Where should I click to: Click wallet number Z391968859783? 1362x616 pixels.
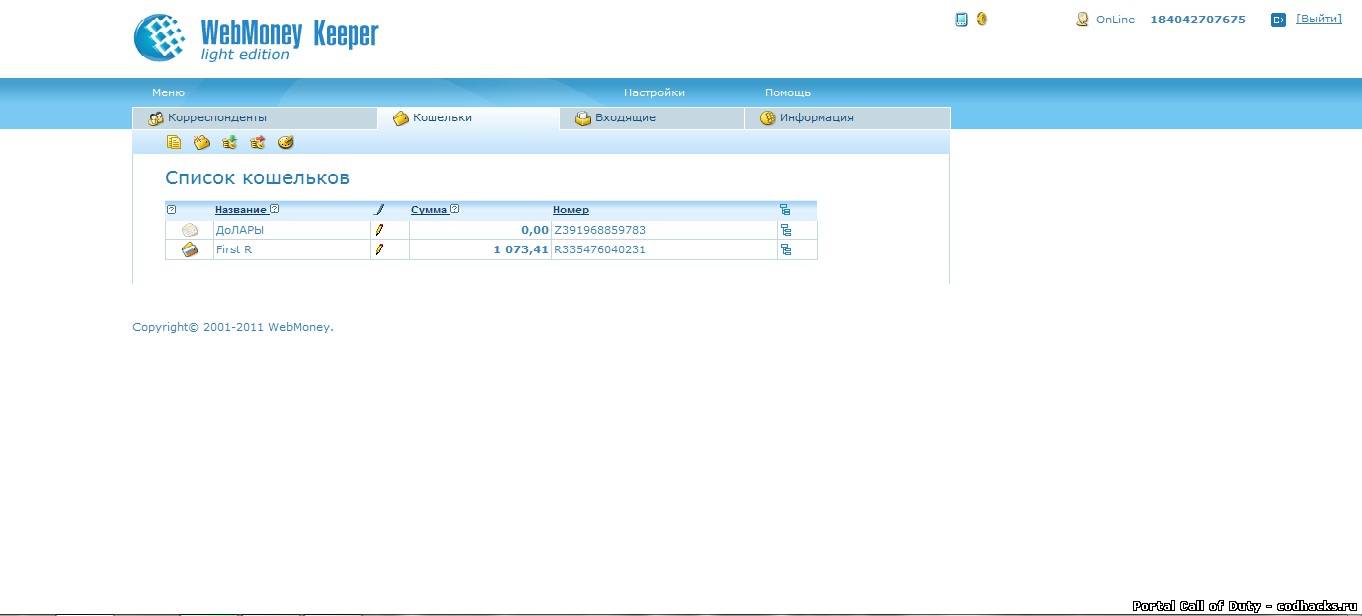(600, 230)
